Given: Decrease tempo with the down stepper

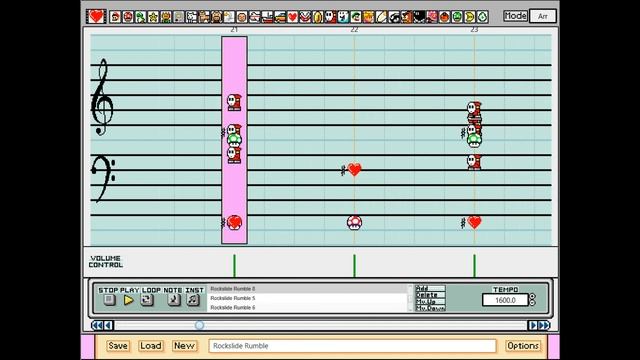Looking at the screenshot, I should click(x=532, y=303).
